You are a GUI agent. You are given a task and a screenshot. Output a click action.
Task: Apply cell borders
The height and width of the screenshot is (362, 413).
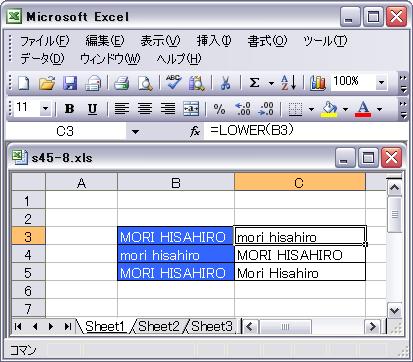point(295,109)
